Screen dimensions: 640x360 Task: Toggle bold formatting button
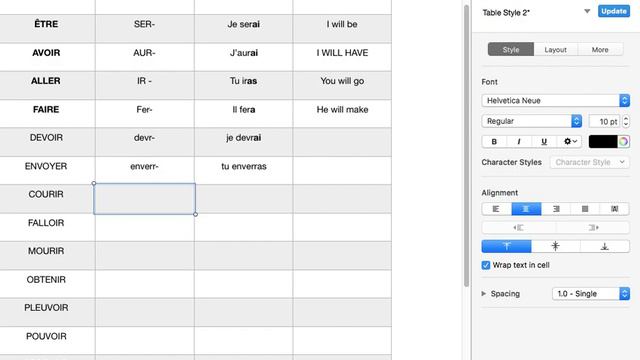point(494,141)
